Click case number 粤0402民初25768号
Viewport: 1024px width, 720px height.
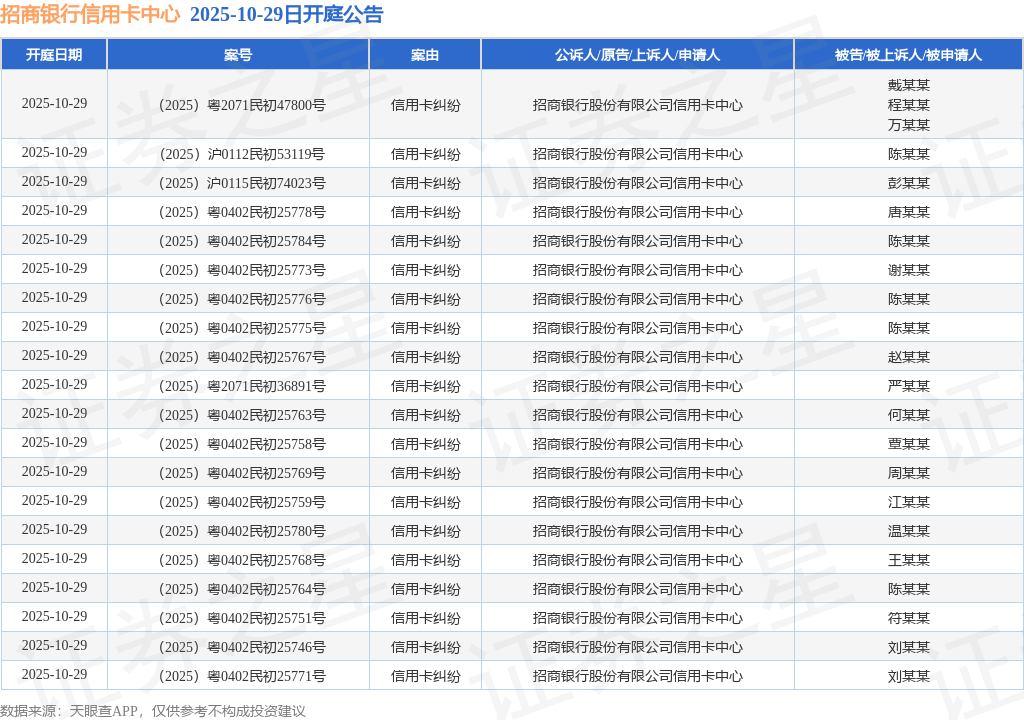tap(266, 560)
